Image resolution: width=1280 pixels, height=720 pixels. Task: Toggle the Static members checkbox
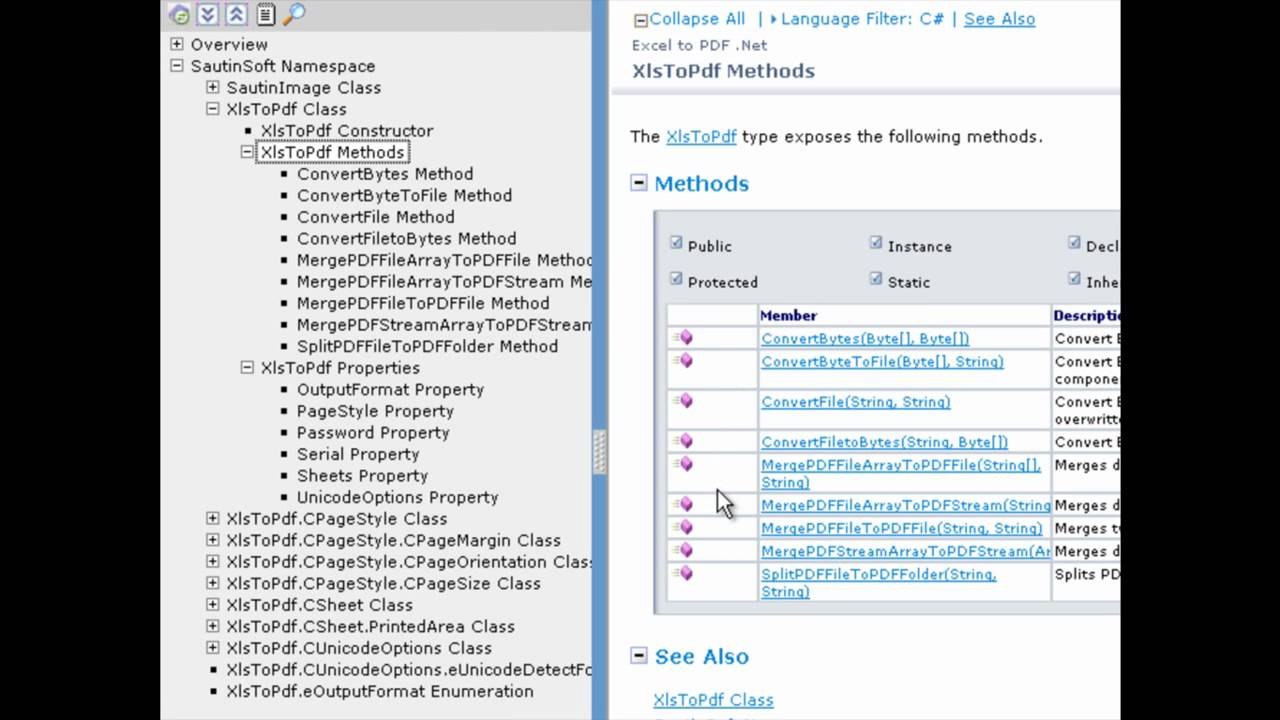pyautogui.click(x=876, y=279)
